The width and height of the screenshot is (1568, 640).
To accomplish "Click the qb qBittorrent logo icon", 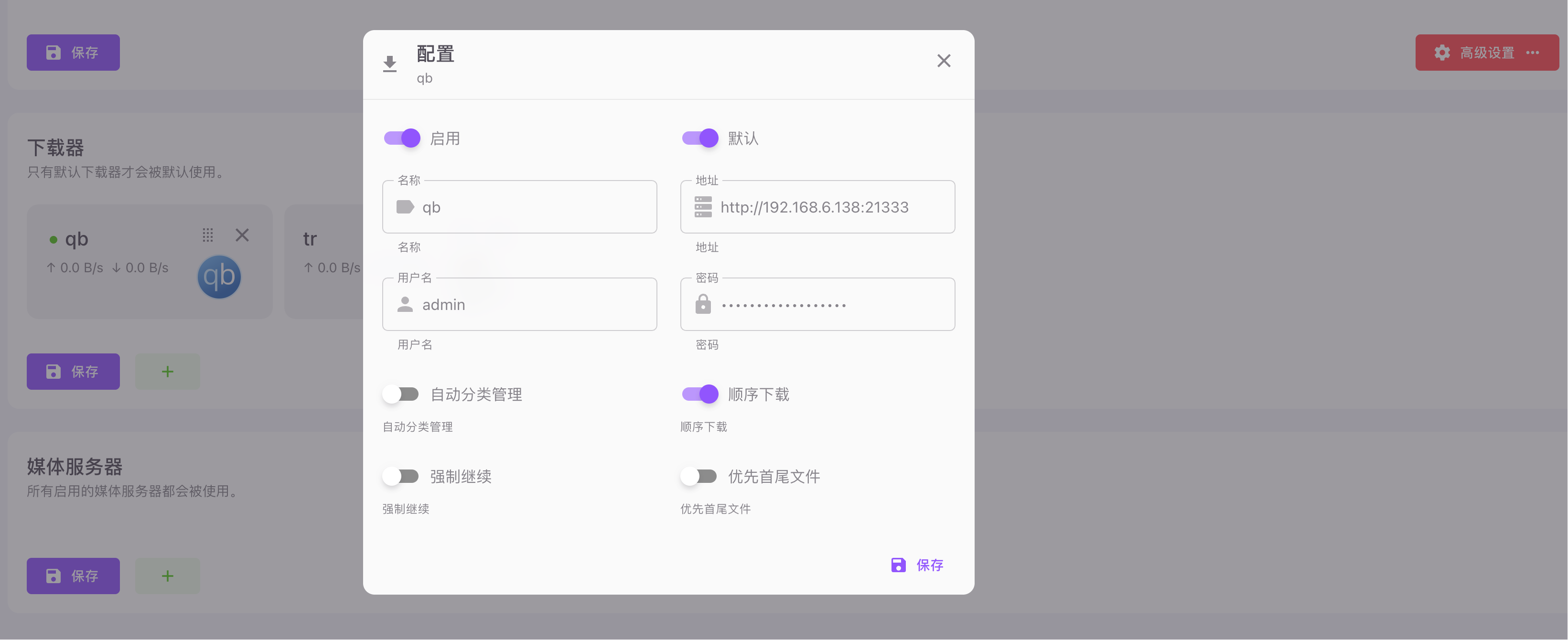I will [219, 277].
